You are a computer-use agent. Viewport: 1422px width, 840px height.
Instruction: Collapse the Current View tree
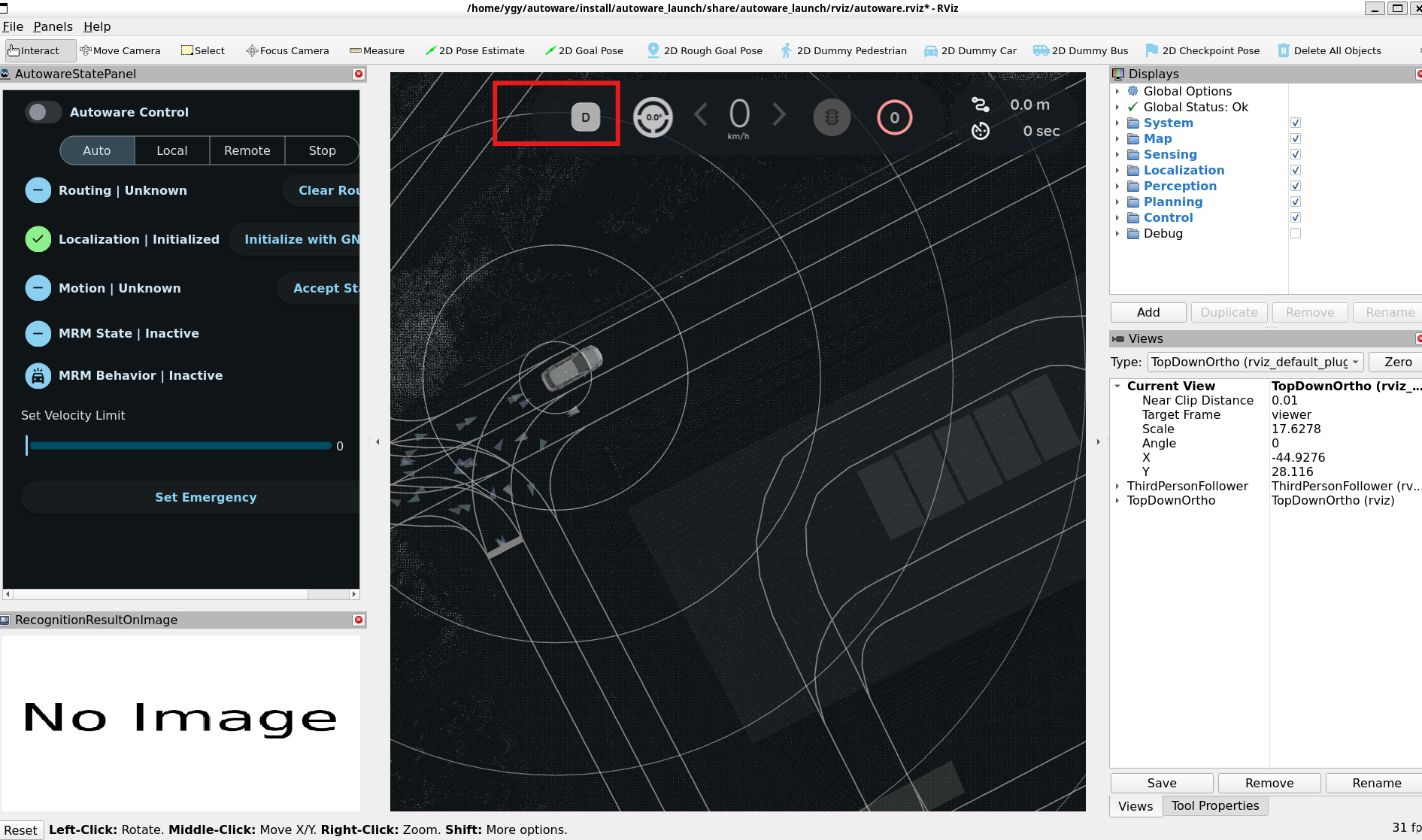1117,386
